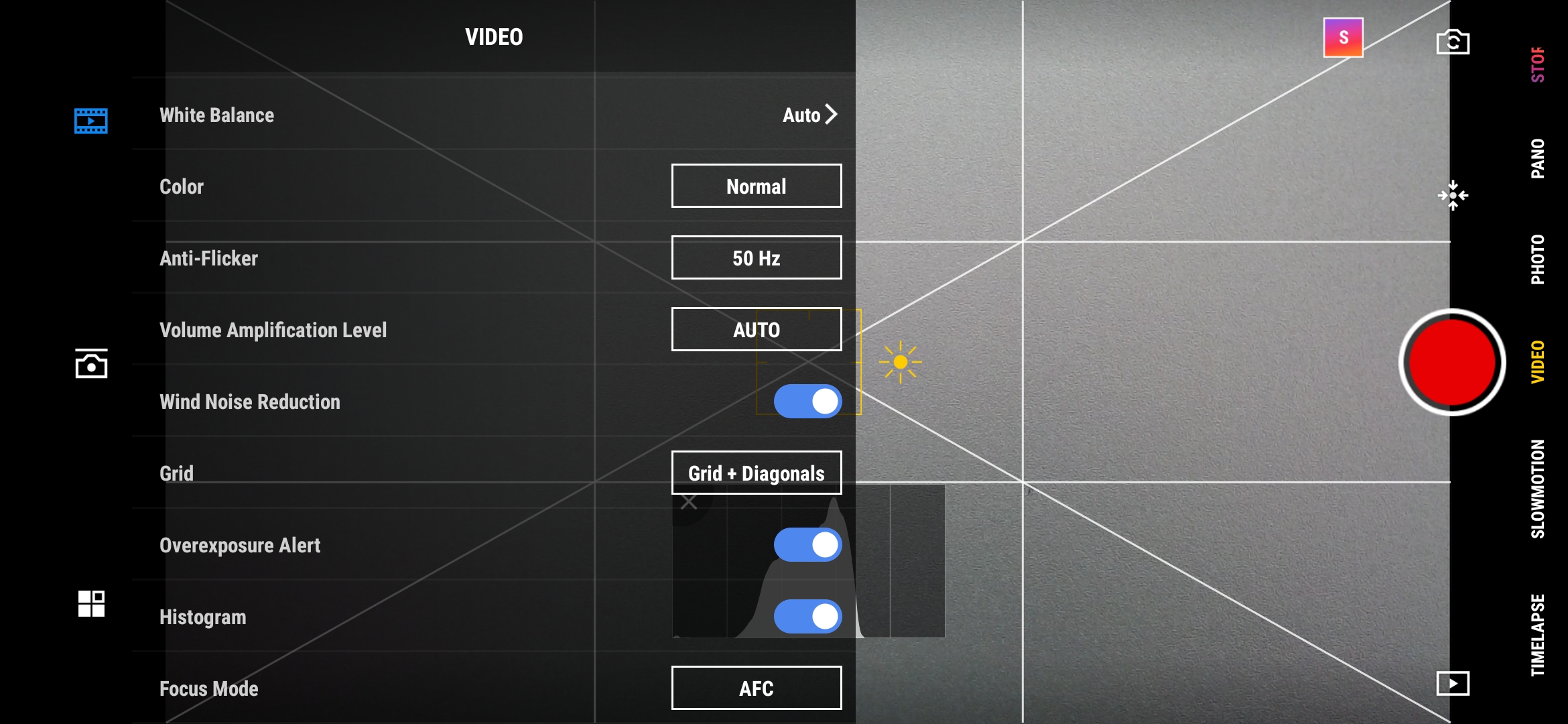Select Grid display style button
1568x724 pixels.
click(x=755, y=473)
